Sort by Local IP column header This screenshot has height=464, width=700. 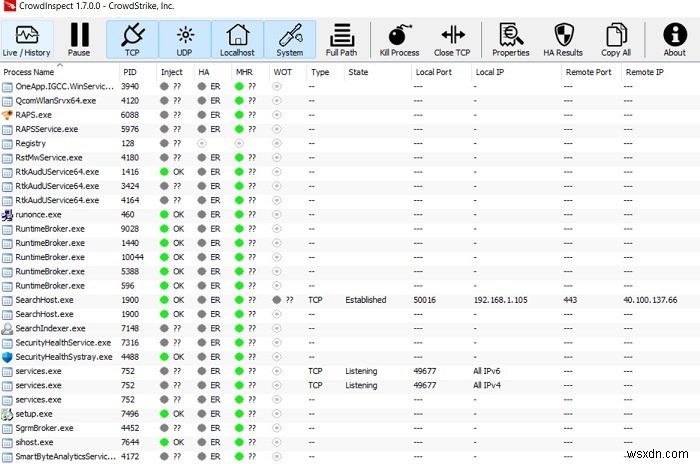tap(517, 72)
